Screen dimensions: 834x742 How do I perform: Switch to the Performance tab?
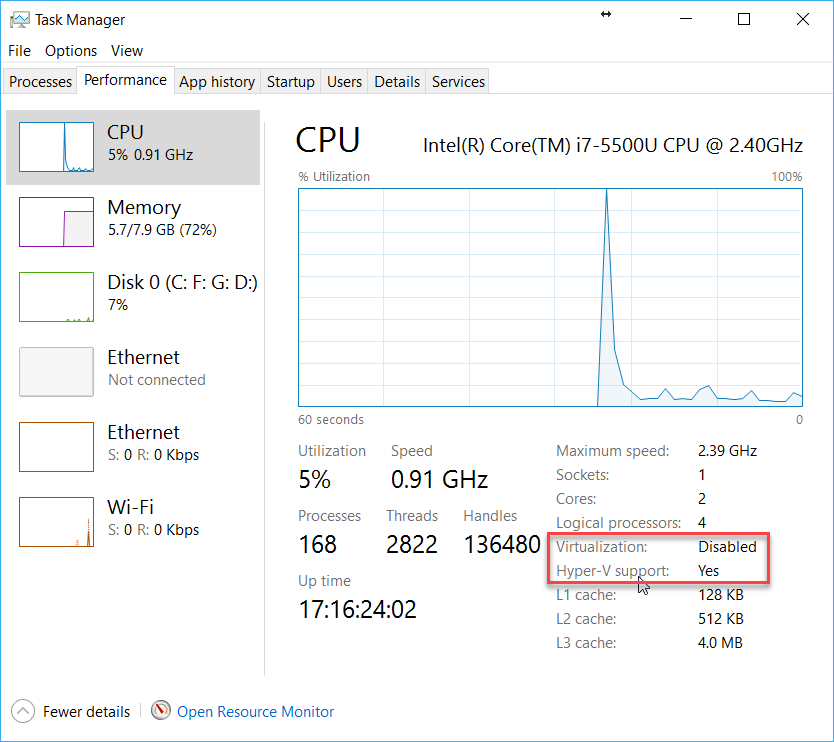(x=126, y=80)
